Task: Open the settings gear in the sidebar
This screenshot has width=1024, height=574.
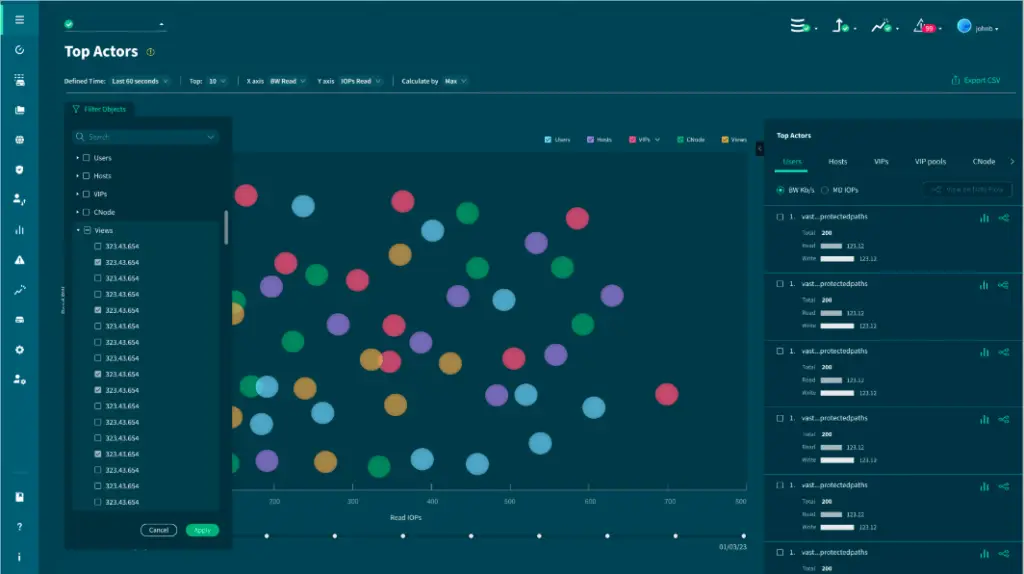Action: coord(19,350)
